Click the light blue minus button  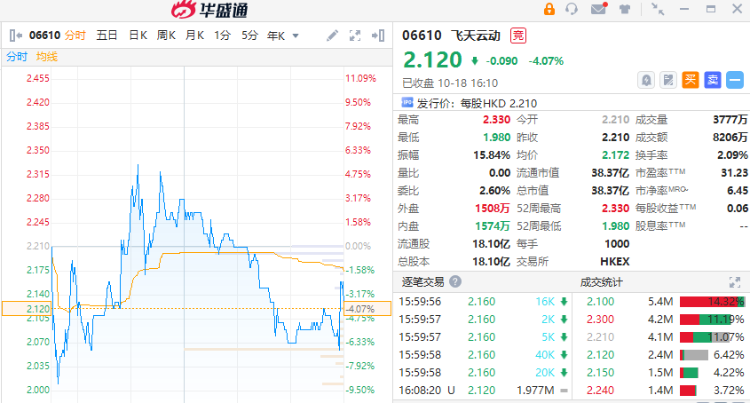735,80
